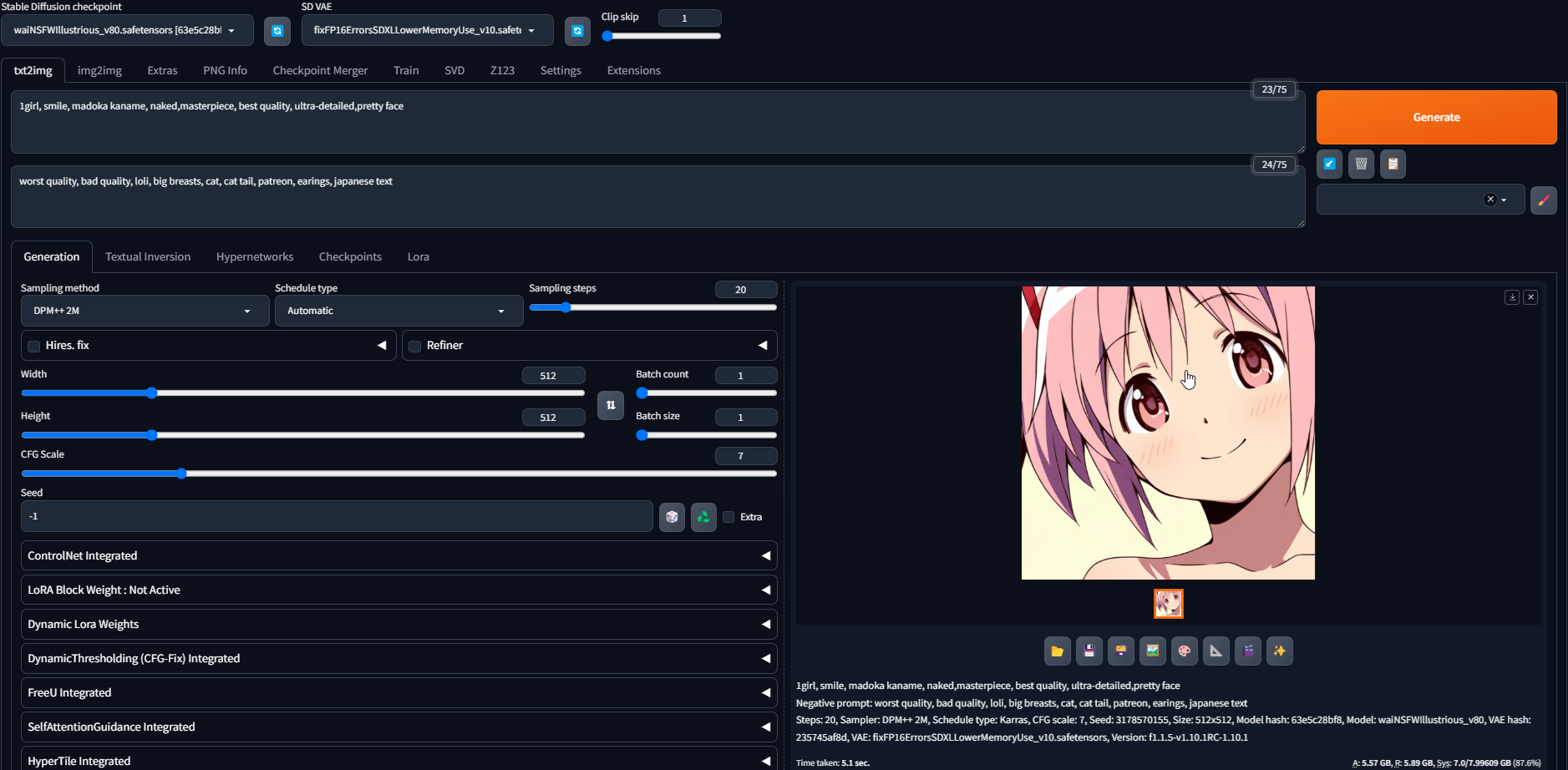
Task: Click into the negative prompt text box
Action: pos(657,197)
